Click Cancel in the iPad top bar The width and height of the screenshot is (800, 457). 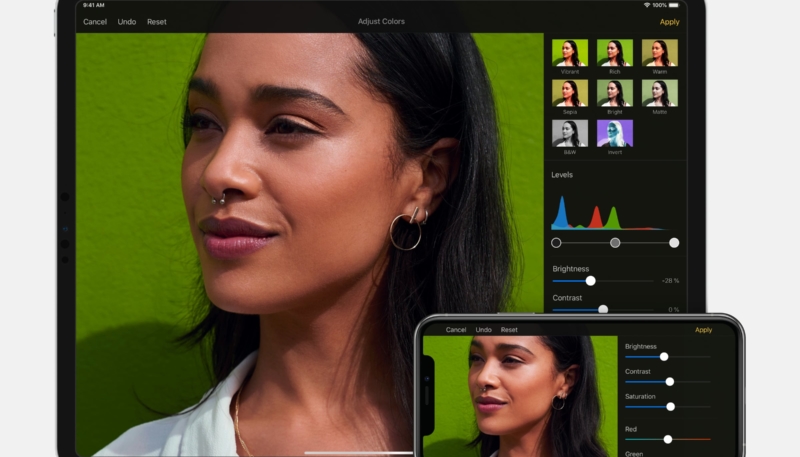coord(95,22)
